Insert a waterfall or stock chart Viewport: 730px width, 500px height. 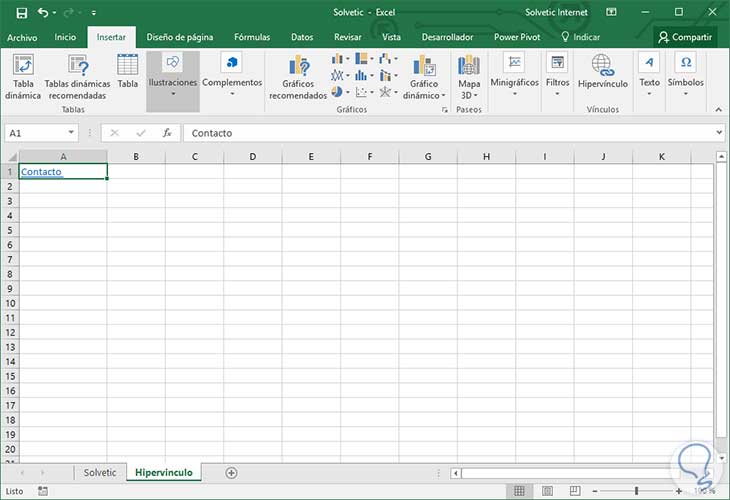(388, 59)
